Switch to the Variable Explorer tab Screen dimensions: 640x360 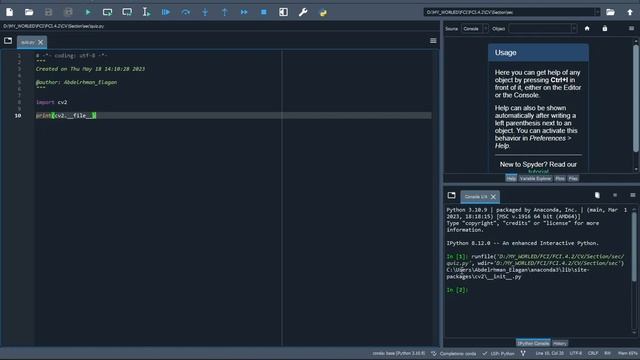(535, 178)
